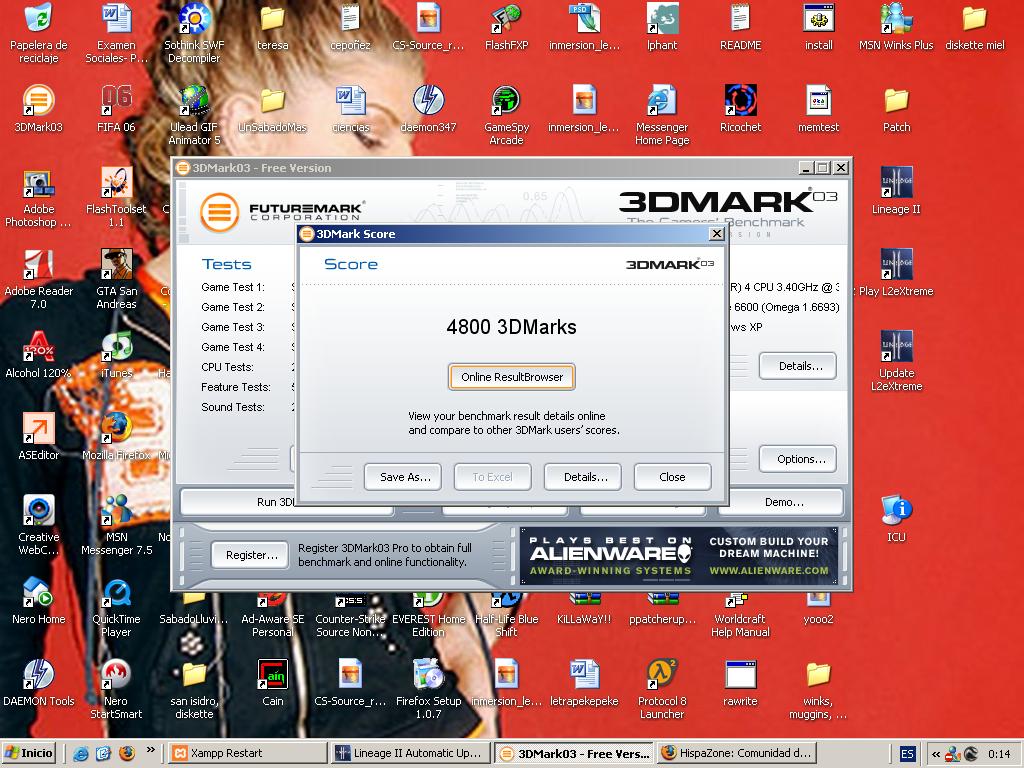Switch to Xampp Restart taskbar item

[246, 753]
